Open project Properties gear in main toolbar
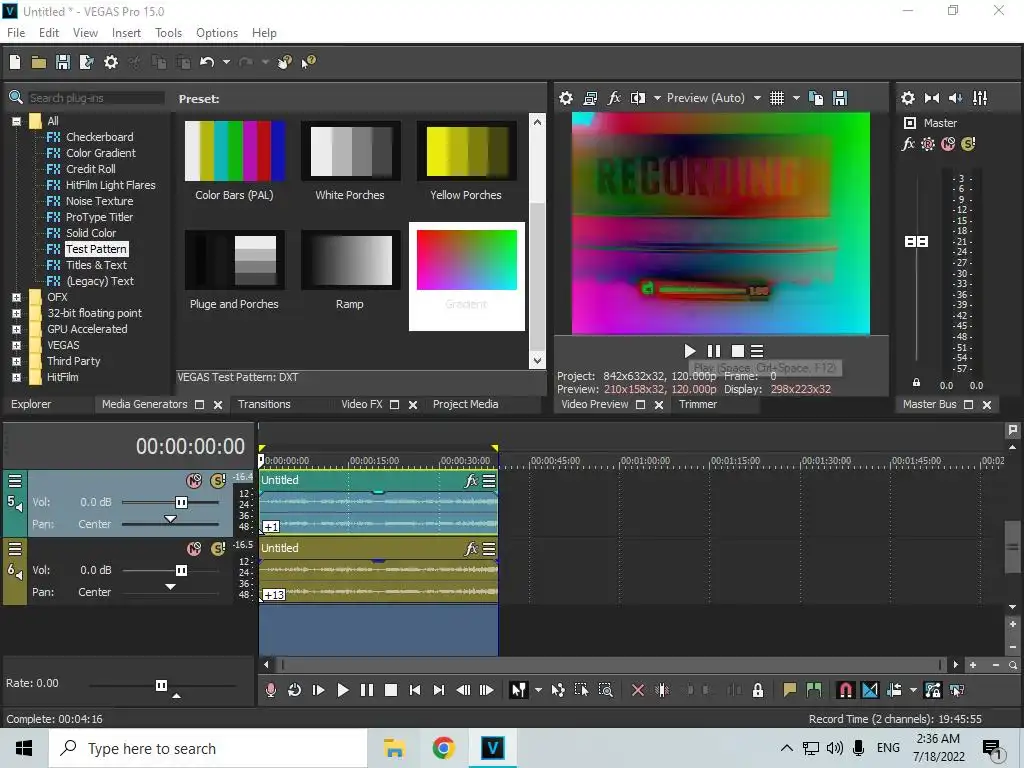Screen dimensions: 1024x768 [111, 62]
